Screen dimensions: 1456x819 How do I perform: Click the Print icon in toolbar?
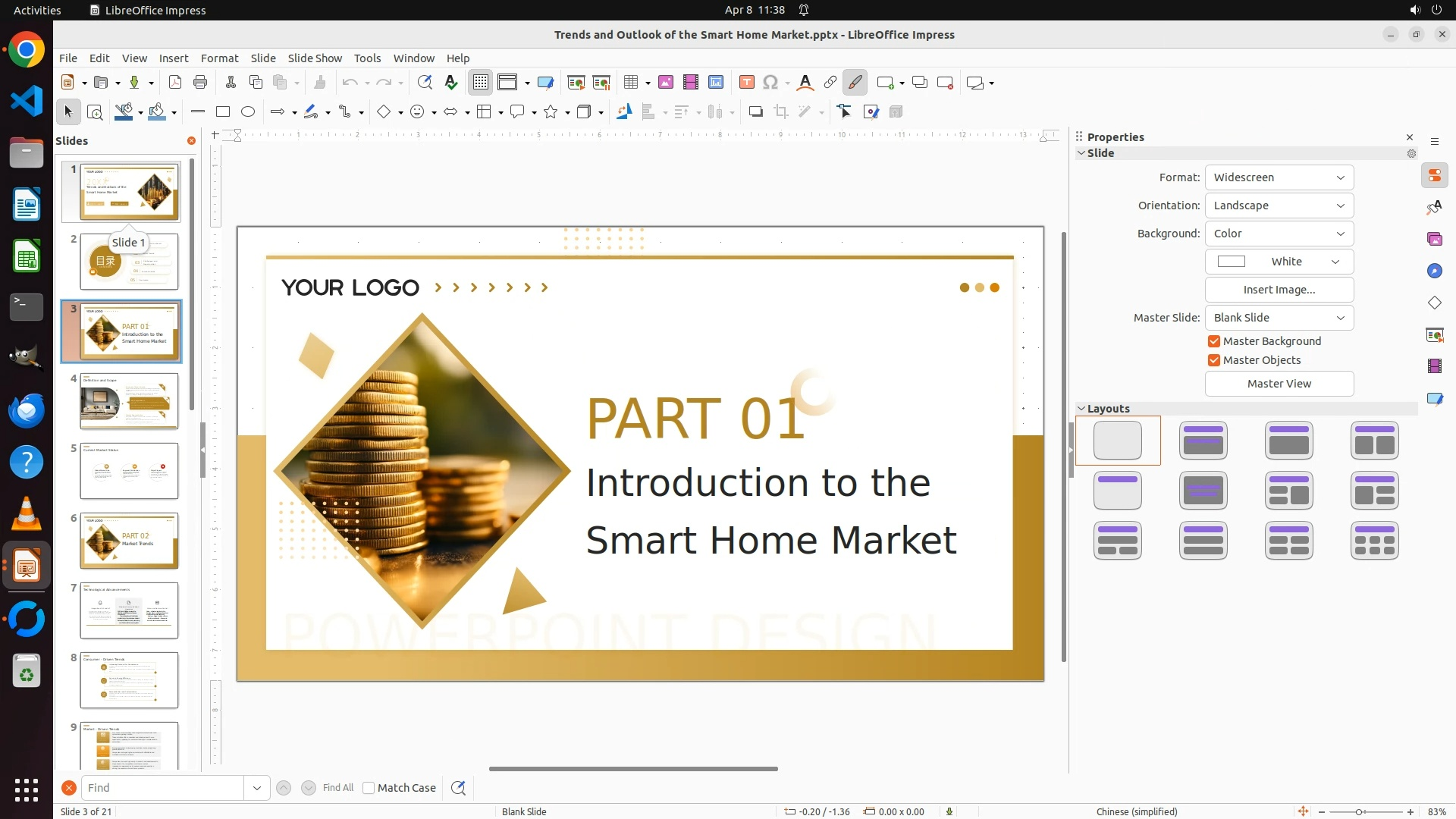click(200, 83)
